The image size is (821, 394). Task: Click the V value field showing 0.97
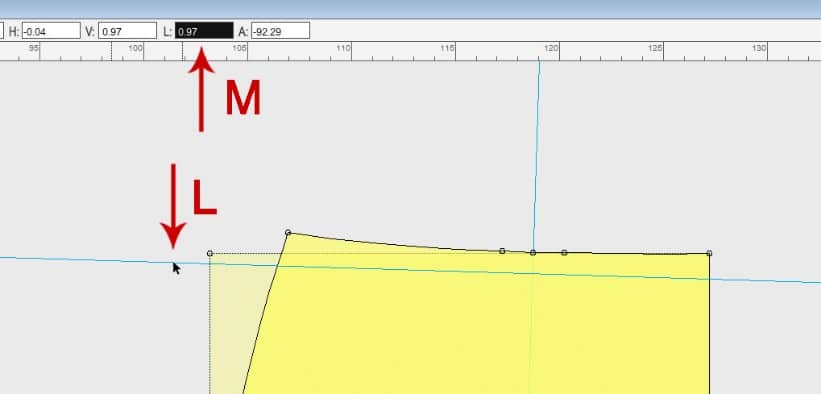pos(127,31)
